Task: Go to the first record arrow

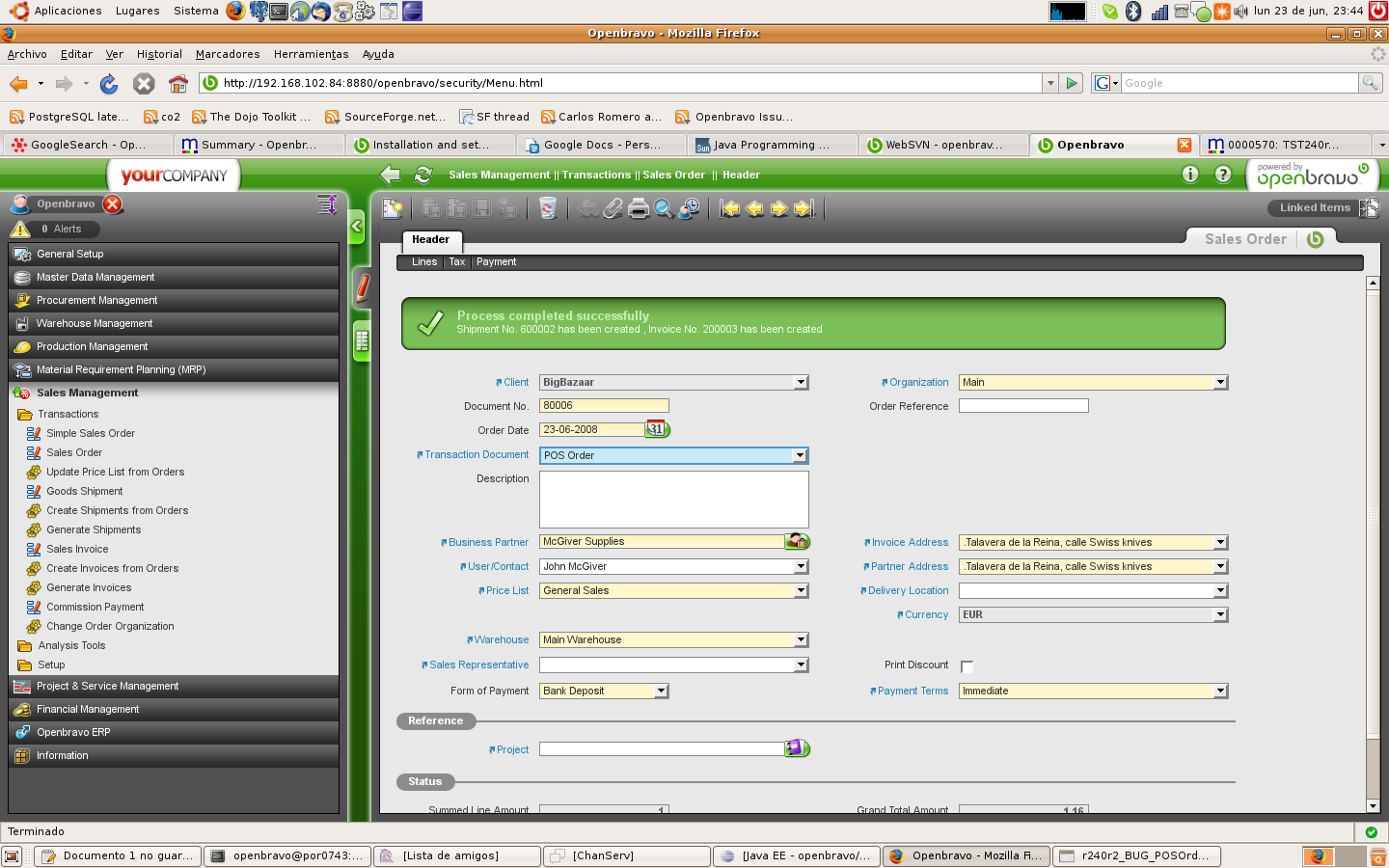Action: [730, 208]
